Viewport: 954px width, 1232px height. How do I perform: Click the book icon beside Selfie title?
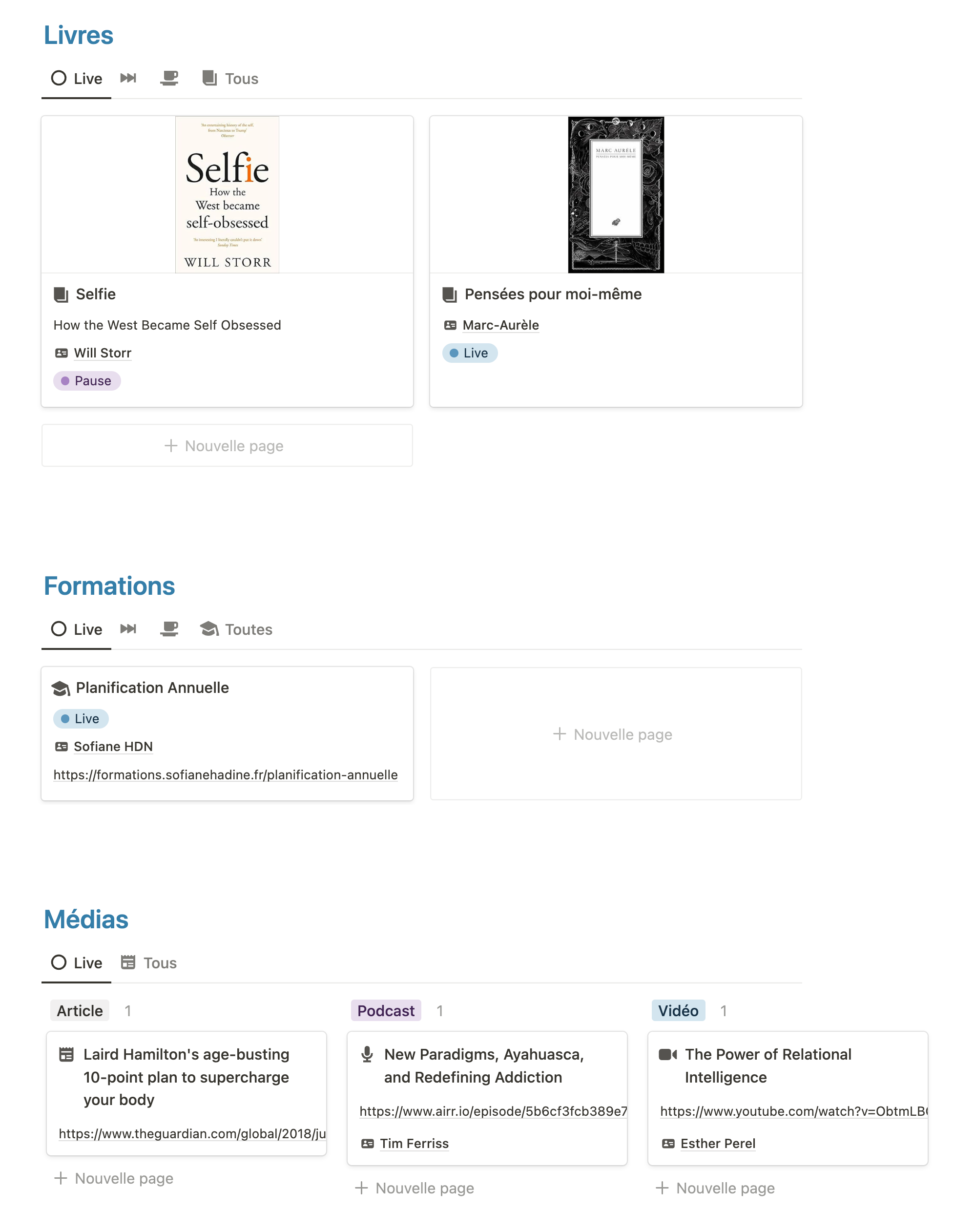pos(61,294)
